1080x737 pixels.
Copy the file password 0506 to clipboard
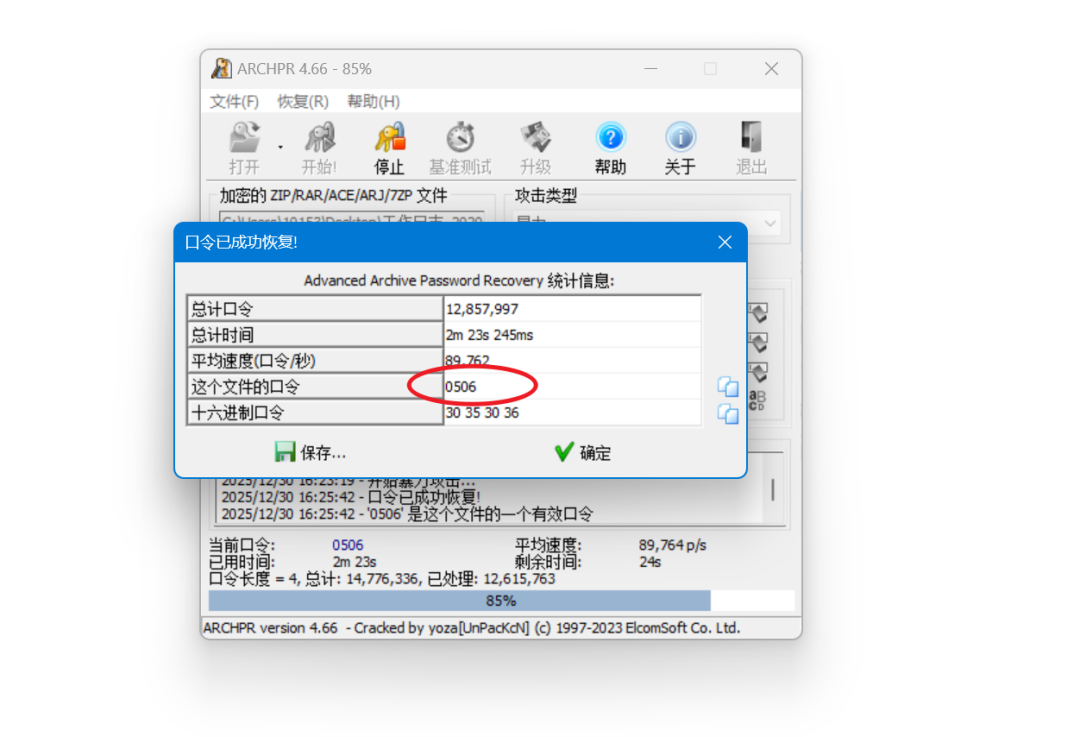click(x=728, y=387)
